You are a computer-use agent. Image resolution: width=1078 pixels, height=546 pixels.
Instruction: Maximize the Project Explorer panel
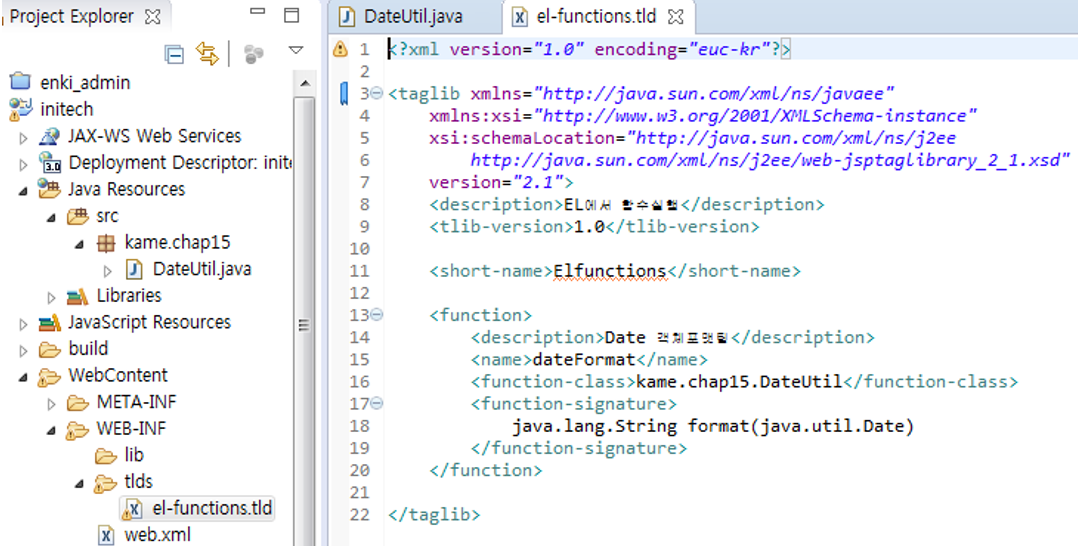pyautogui.click(x=292, y=15)
